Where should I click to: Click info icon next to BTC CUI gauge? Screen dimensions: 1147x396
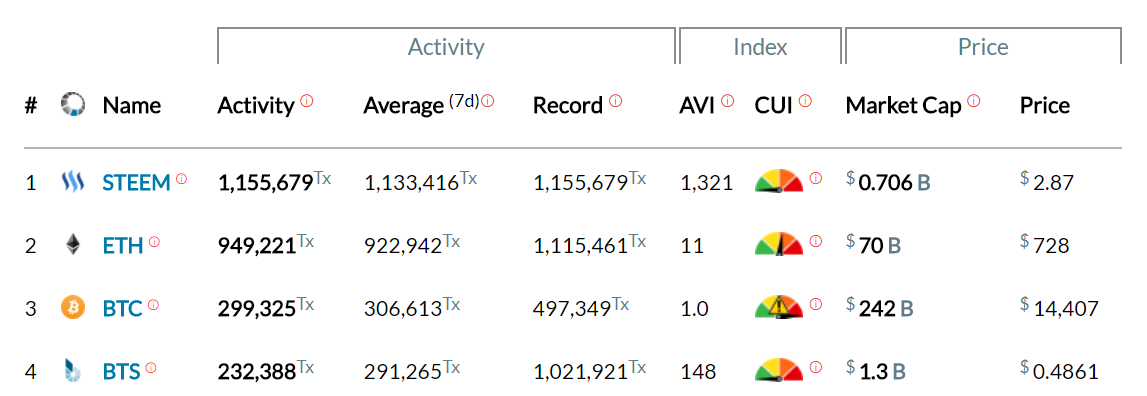coord(816,304)
